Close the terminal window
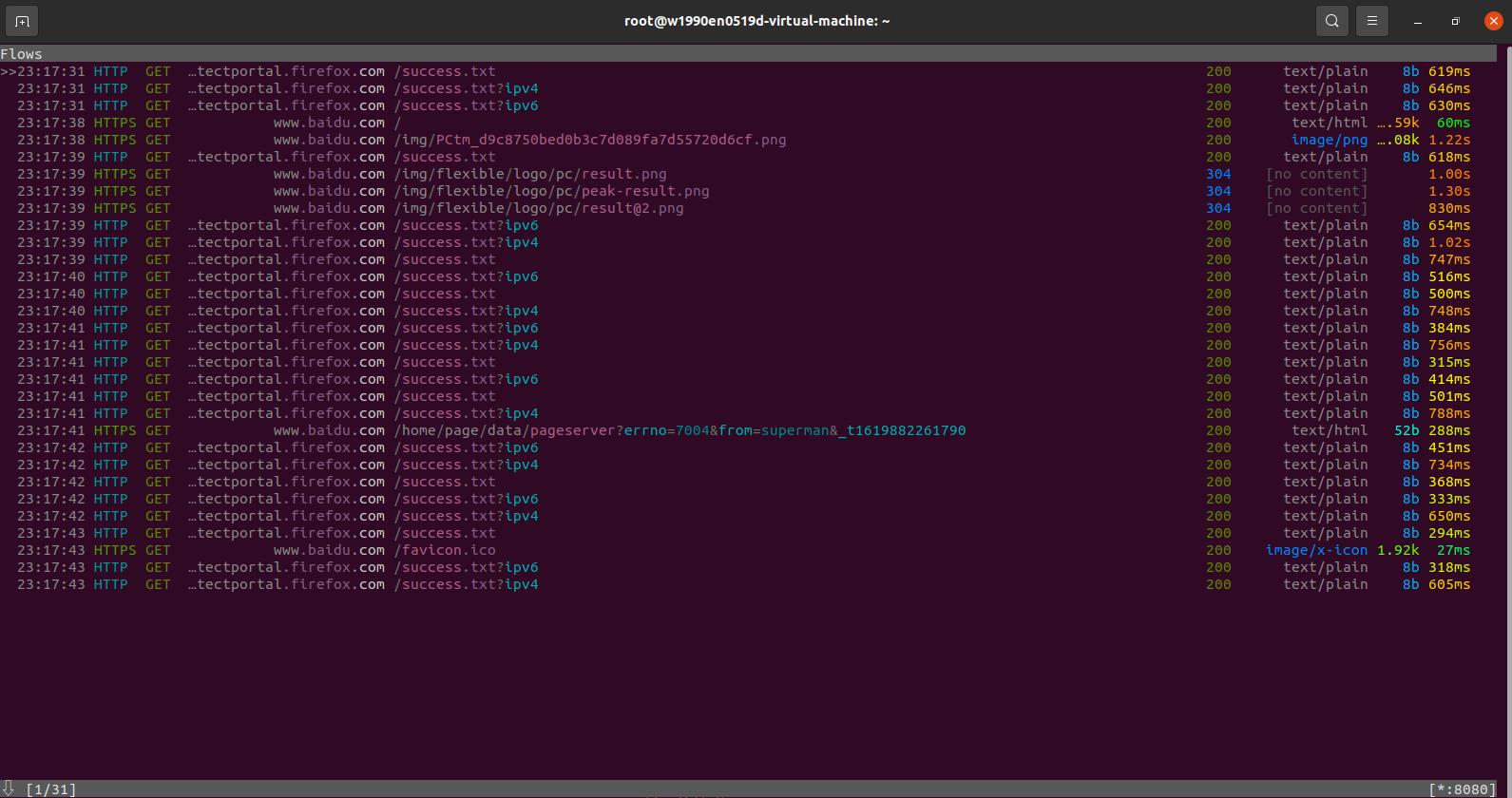1512x798 pixels. [1493, 21]
